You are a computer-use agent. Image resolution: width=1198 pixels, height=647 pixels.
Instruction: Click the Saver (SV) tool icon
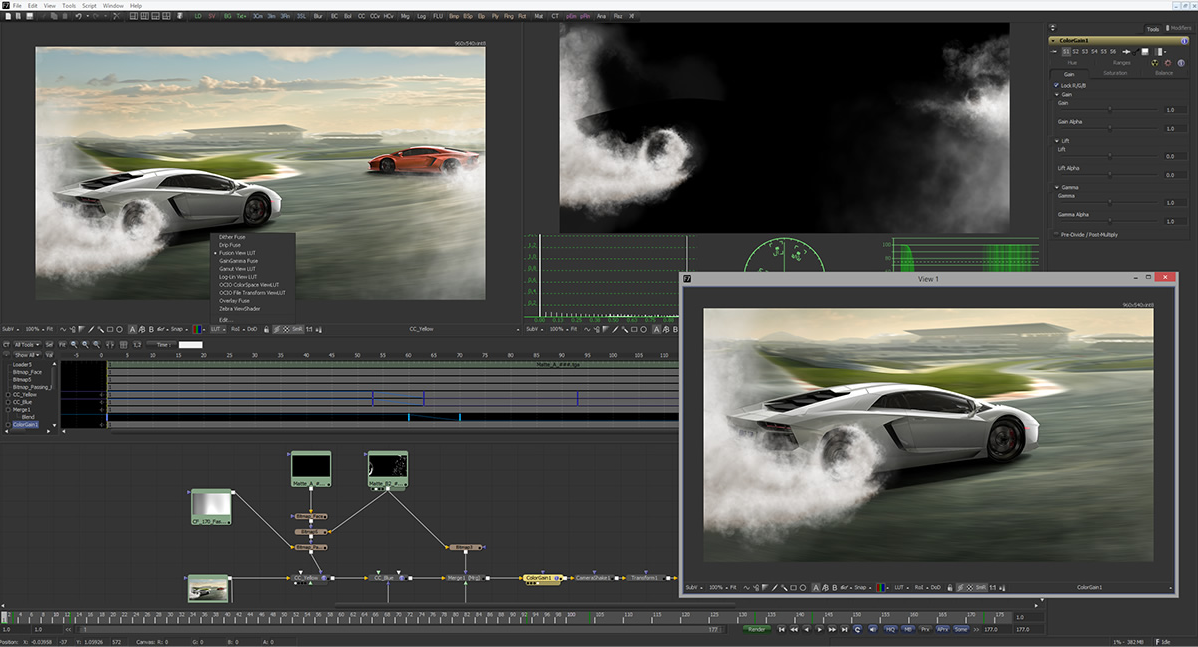[x=212, y=16]
